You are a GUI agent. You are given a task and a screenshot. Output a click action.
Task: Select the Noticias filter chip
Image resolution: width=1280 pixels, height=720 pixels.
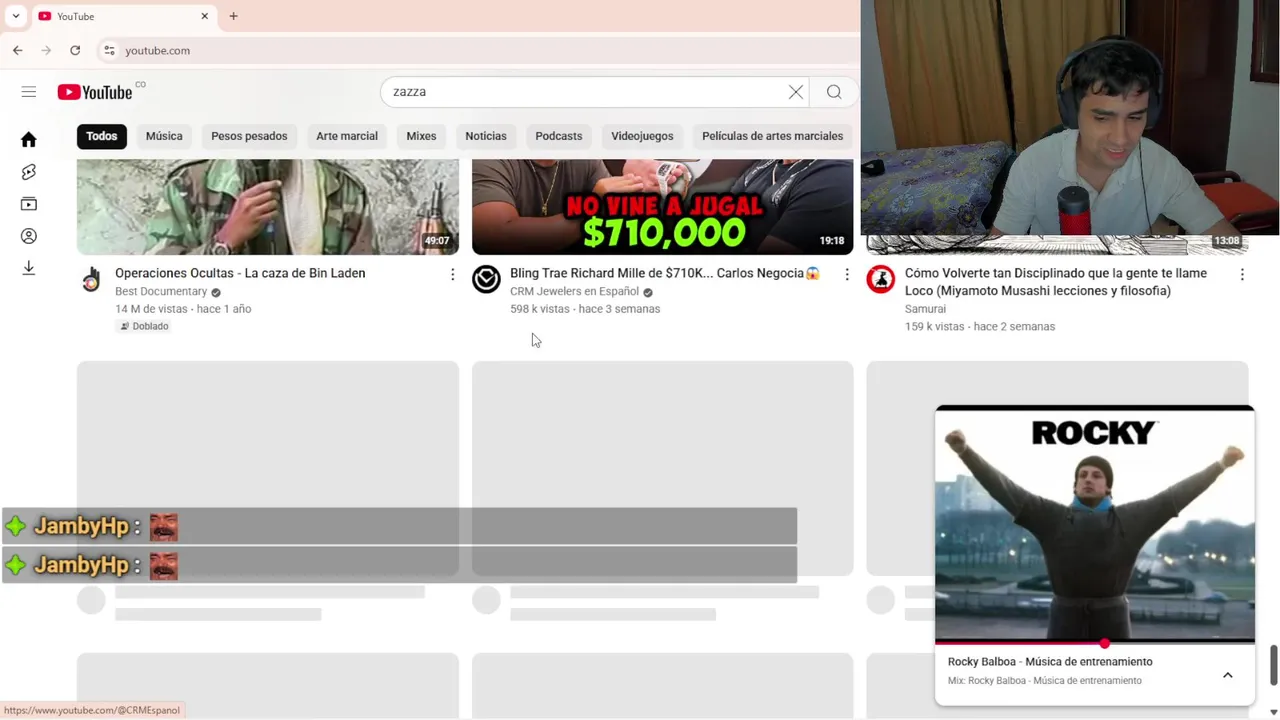486,136
